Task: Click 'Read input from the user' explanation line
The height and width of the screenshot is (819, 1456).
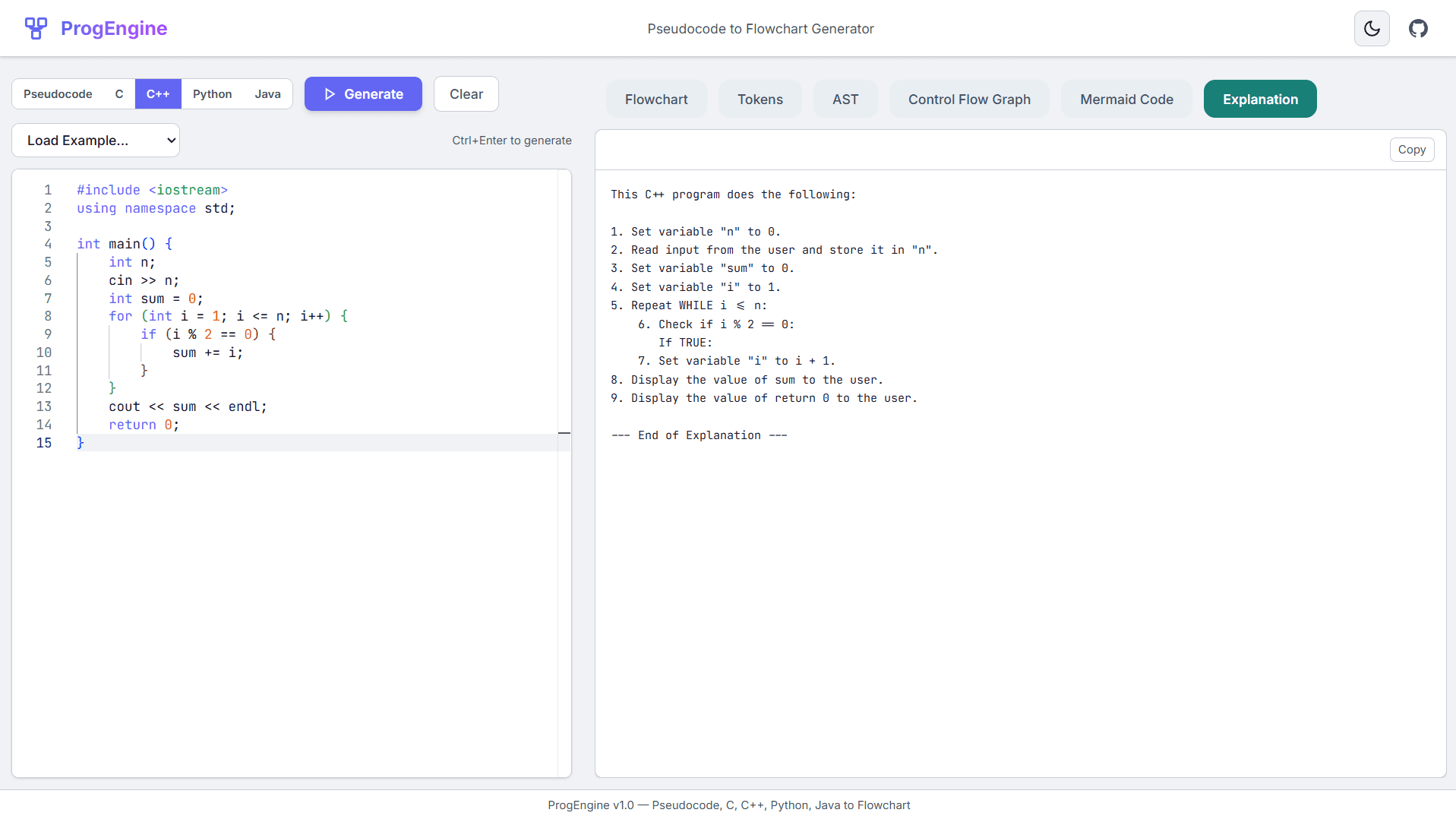Action: (775, 250)
